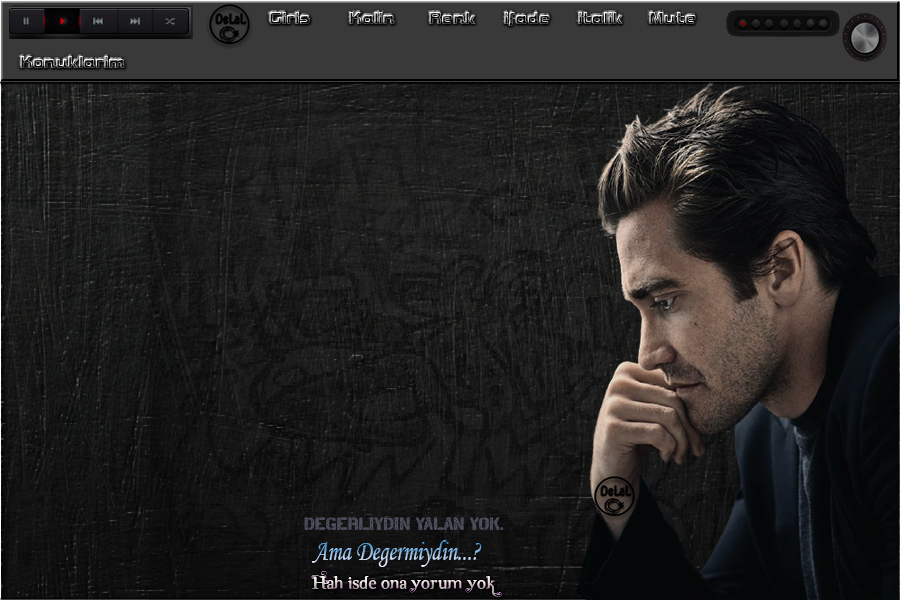Click the 'Hah isde ona yorum yok' text
900x600 pixels.
403,583
